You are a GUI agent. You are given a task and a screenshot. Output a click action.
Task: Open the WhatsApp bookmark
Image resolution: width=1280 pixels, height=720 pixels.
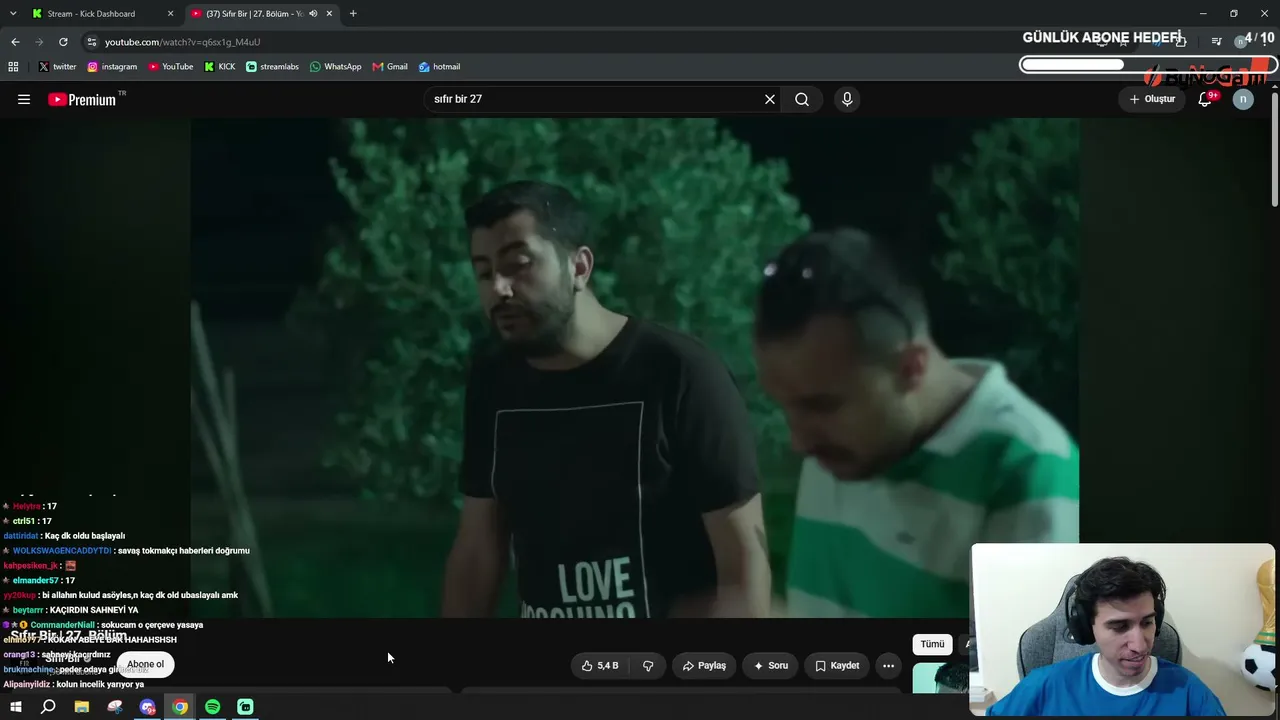coord(335,67)
